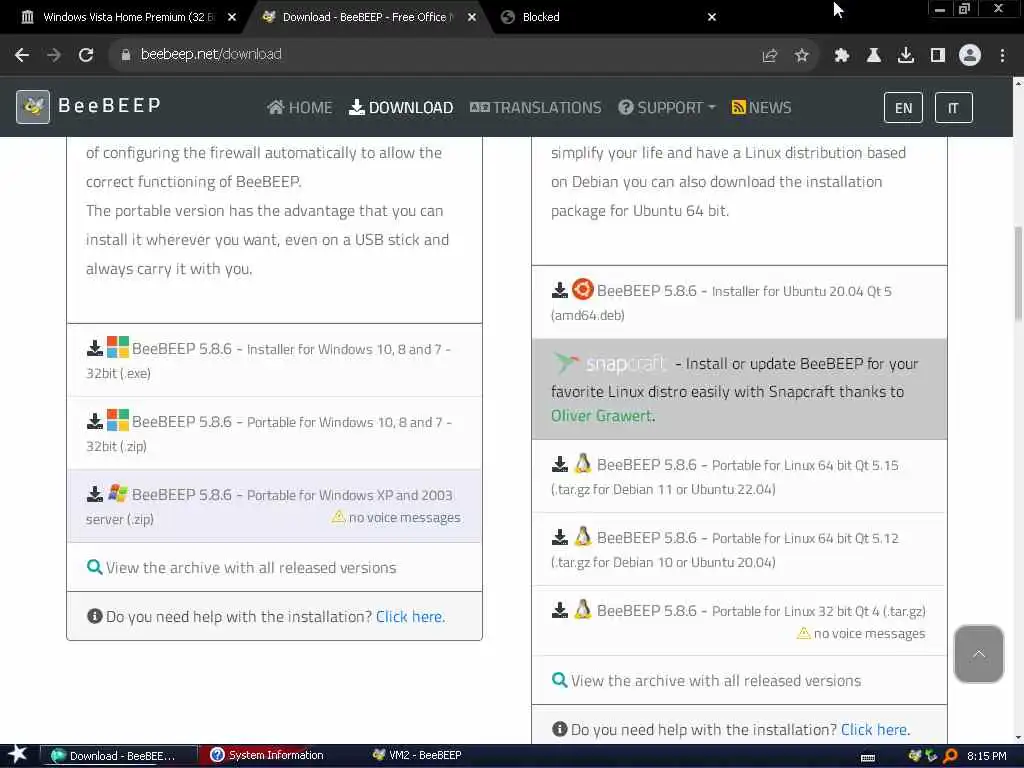Image resolution: width=1024 pixels, height=768 pixels.
Task: Open the NEWS feed nav item
Action: click(761, 108)
